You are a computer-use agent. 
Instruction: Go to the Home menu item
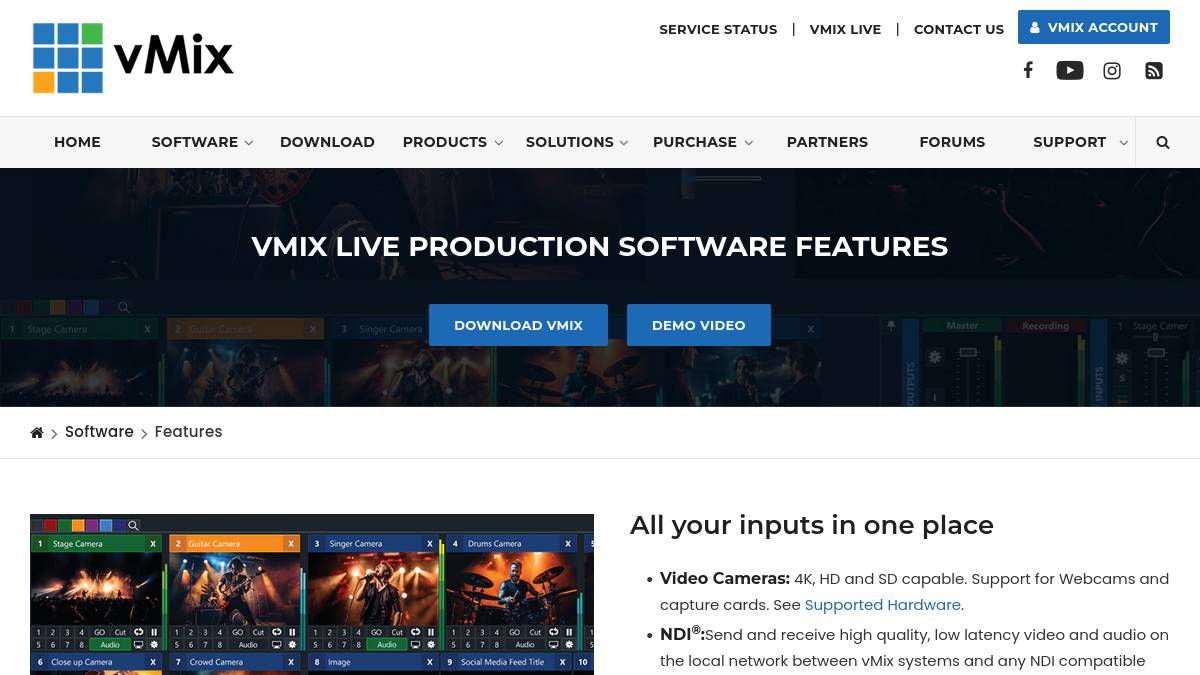(x=77, y=142)
